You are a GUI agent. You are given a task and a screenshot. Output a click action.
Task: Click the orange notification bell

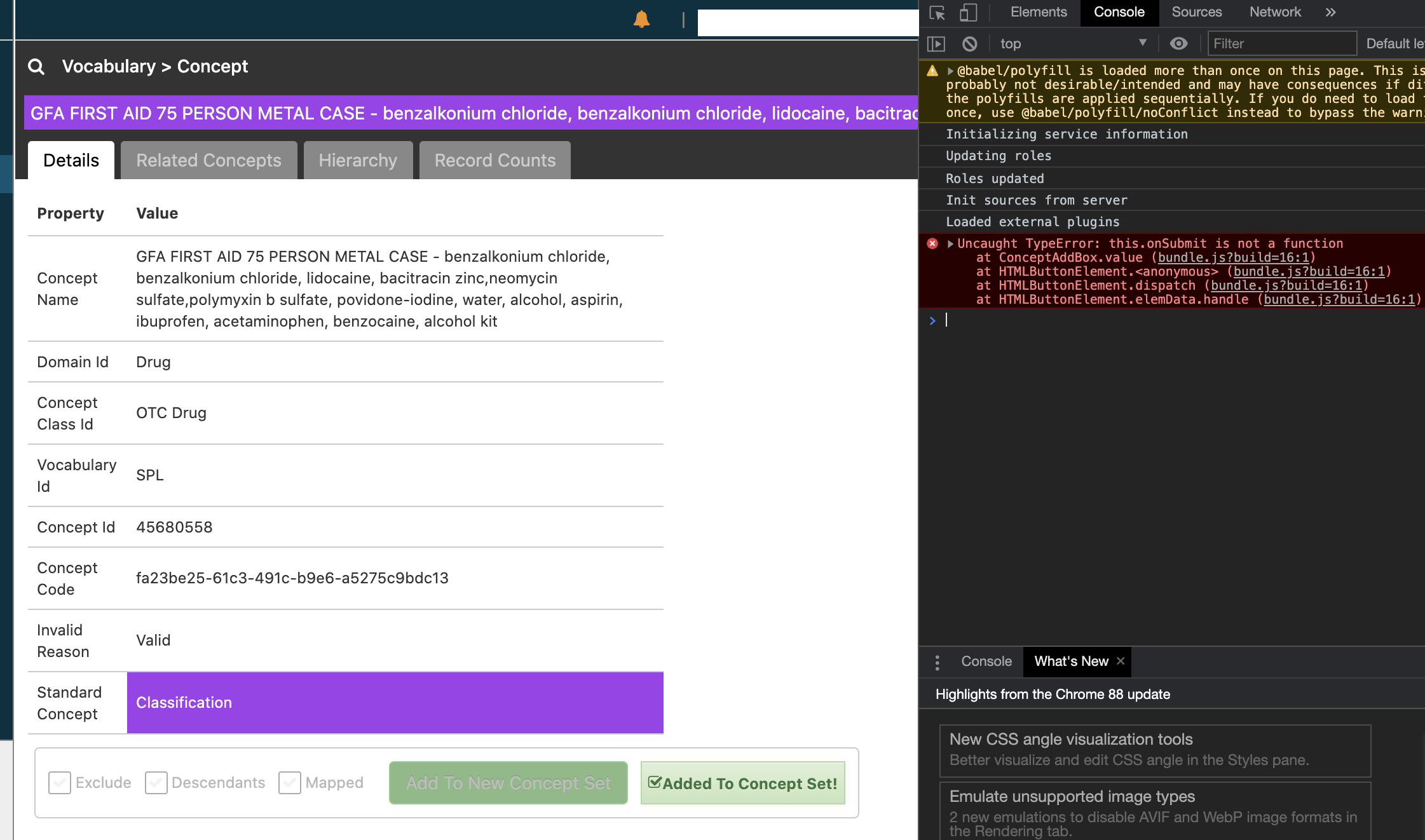coord(641,20)
